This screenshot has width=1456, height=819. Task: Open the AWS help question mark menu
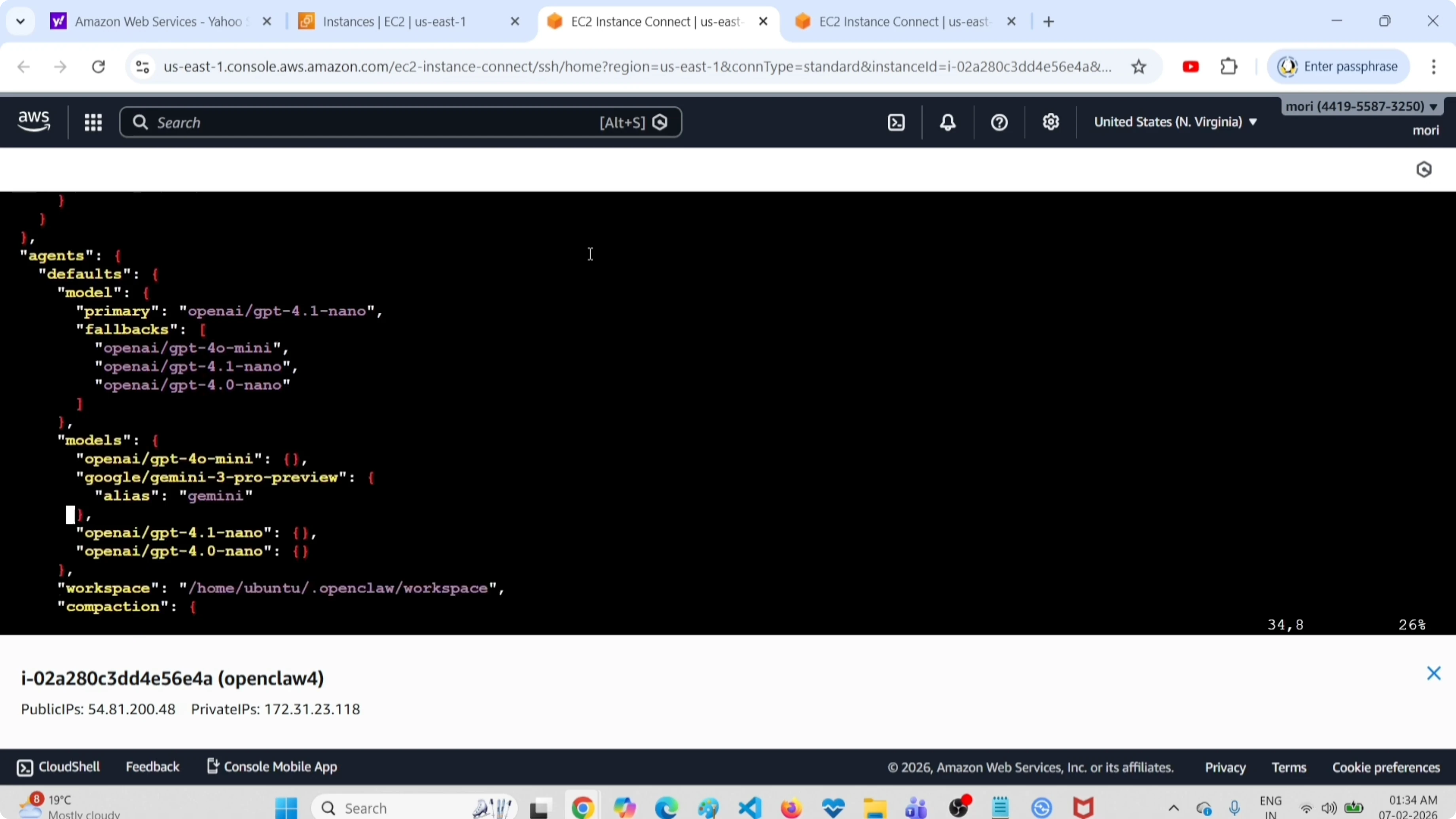click(x=999, y=122)
